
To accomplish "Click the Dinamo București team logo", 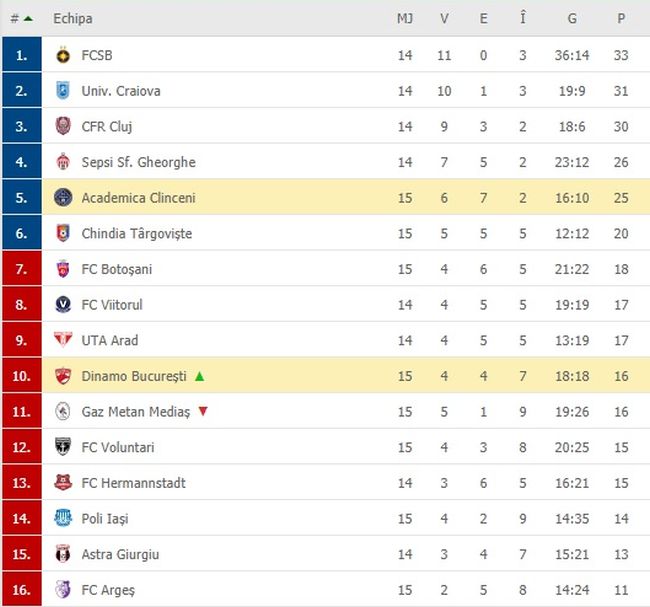I will coord(63,376).
